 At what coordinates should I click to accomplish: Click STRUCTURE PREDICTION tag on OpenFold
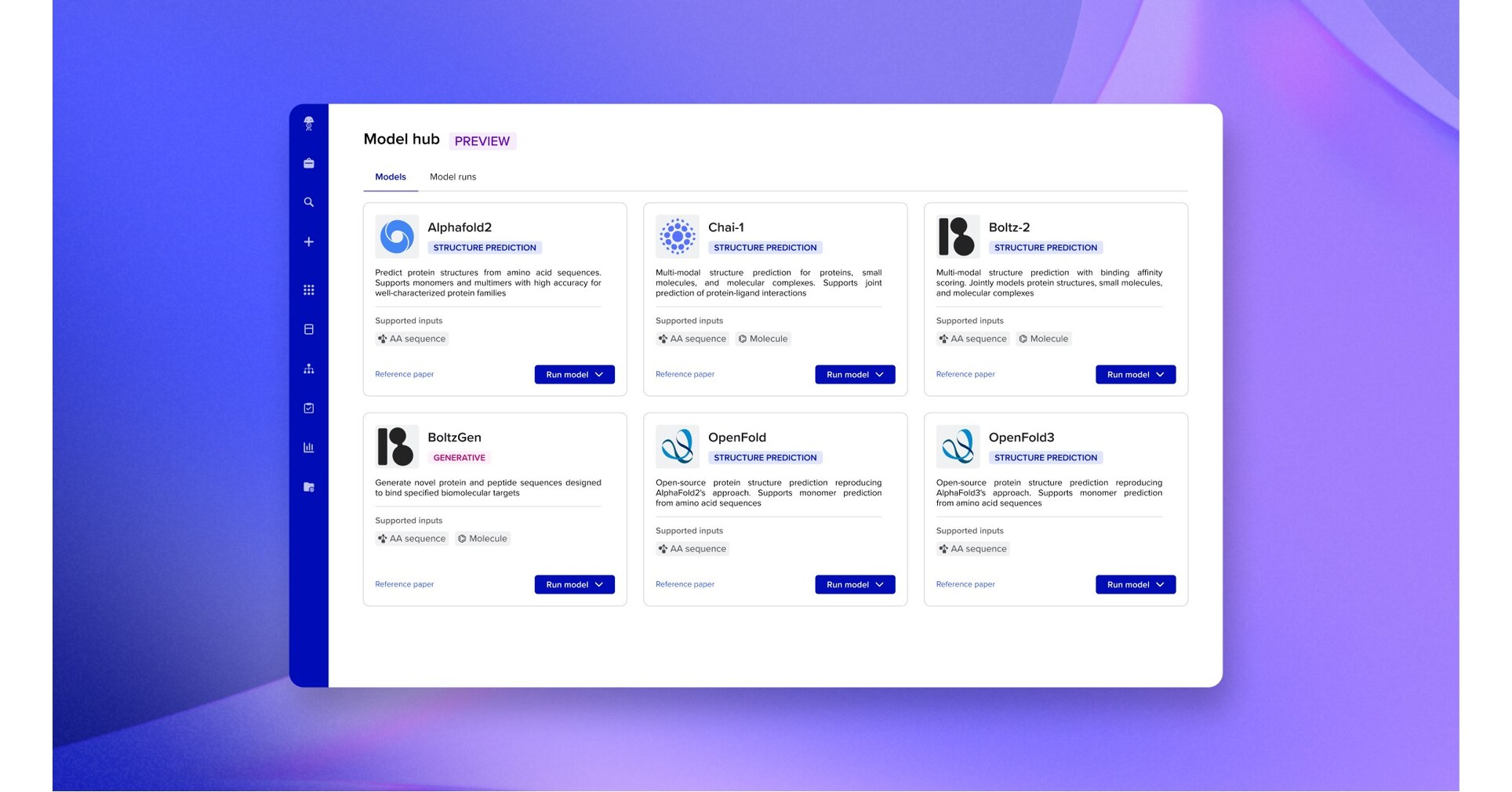pos(765,458)
